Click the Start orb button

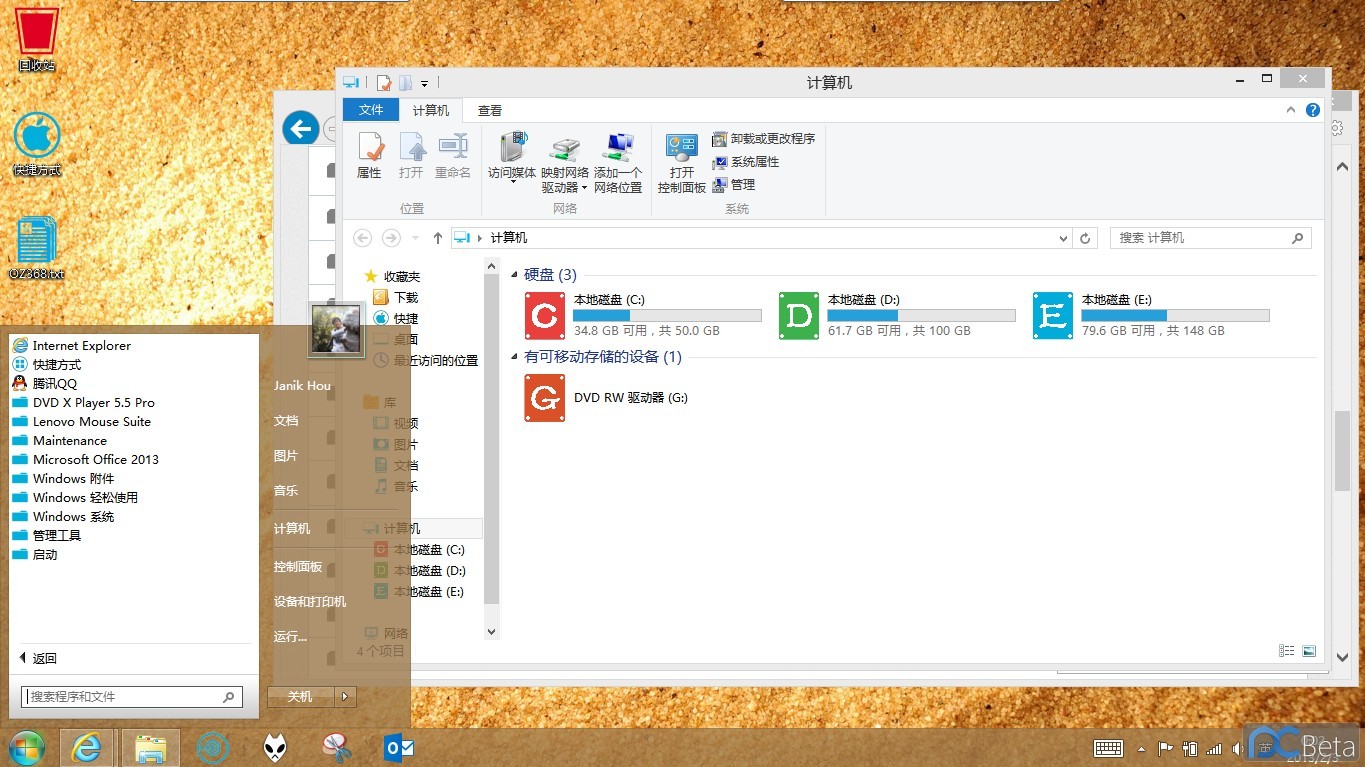click(x=26, y=747)
